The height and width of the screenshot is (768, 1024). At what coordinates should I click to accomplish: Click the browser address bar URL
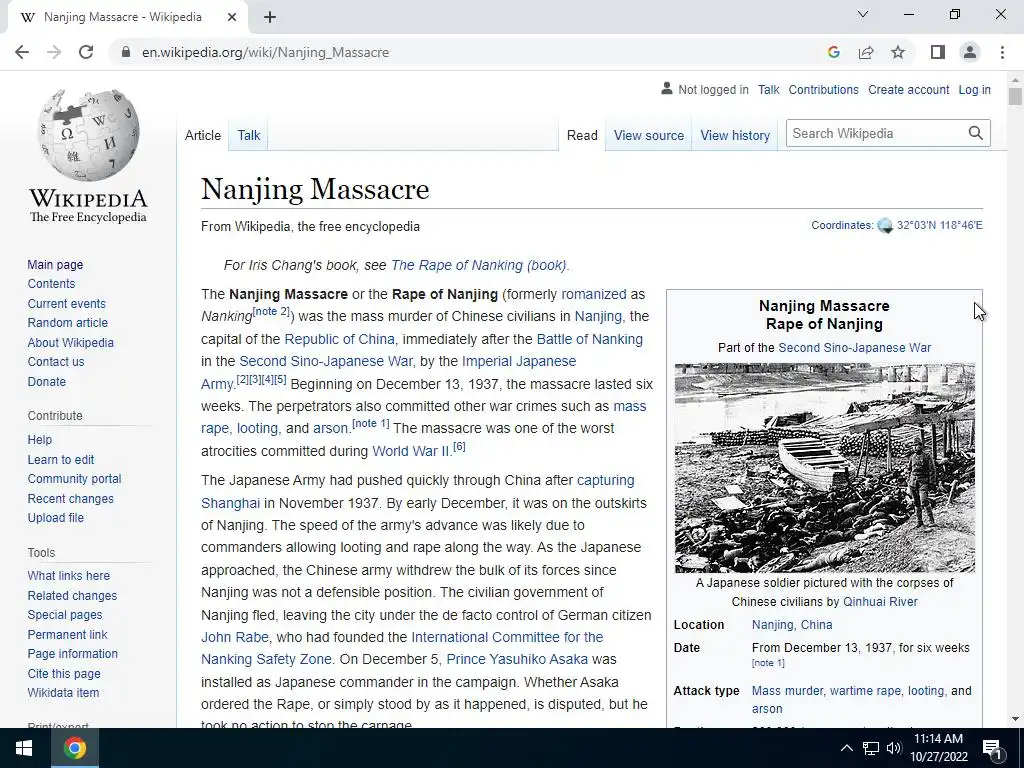tap(265, 52)
